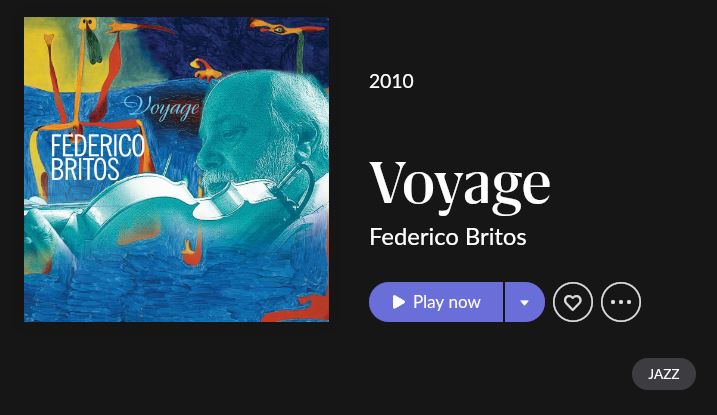
Task: Open the three-dots more options menu
Action: [x=621, y=302]
